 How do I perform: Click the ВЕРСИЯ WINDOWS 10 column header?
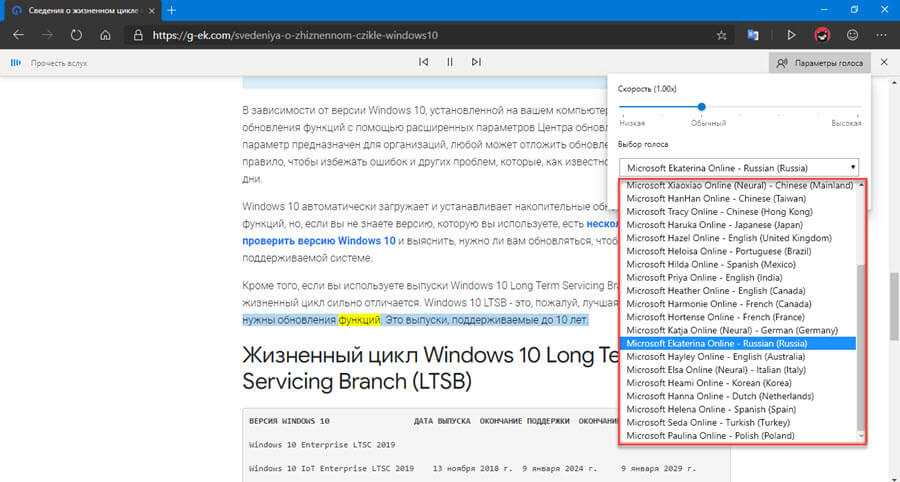(289, 421)
